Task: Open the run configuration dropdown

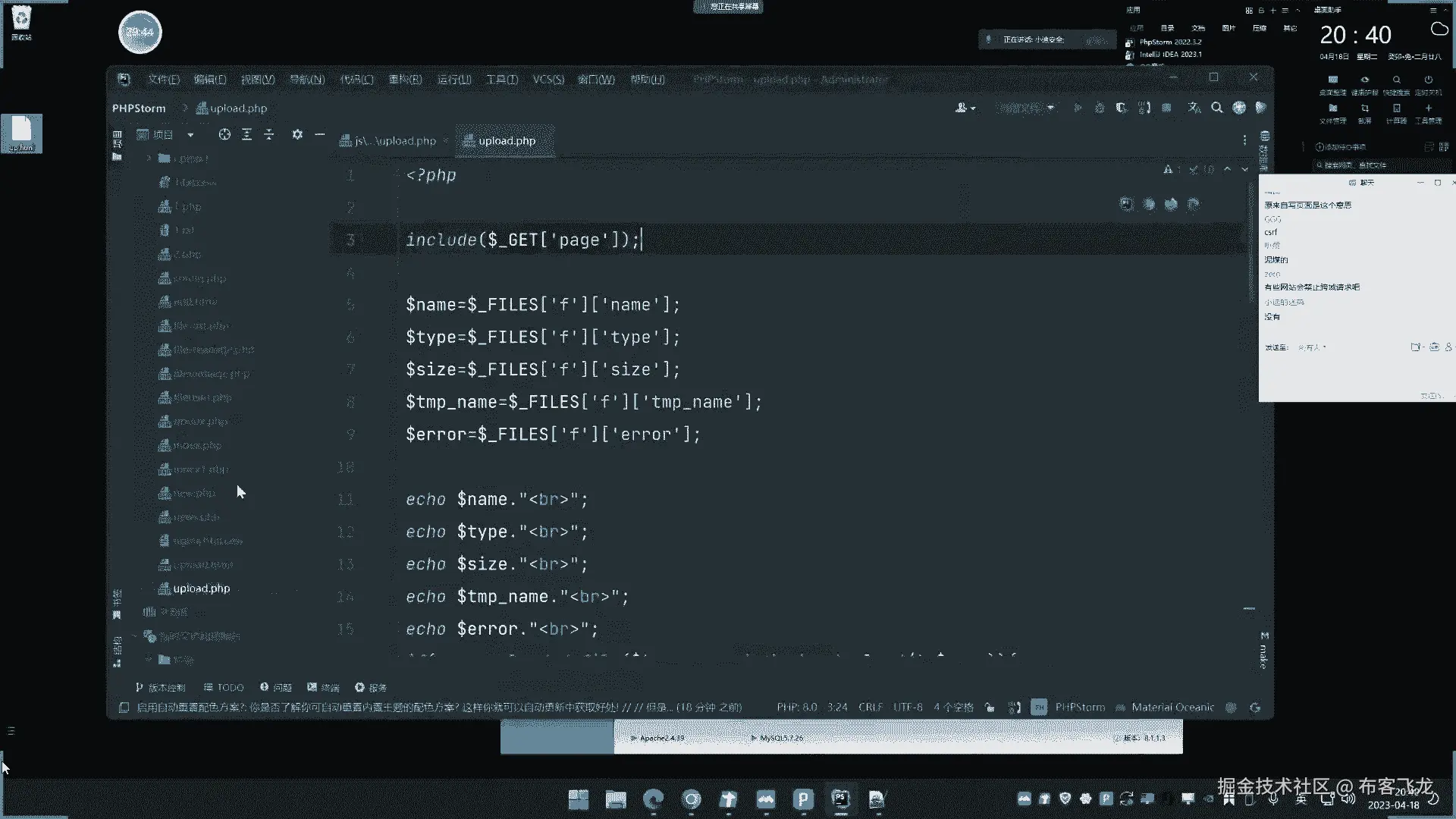Action: pos(1026,108)
